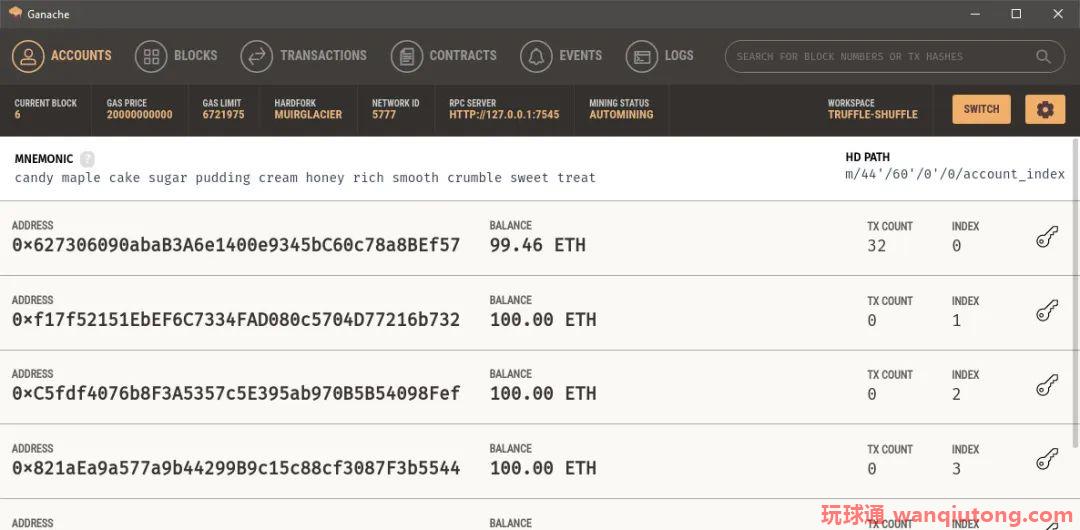Maximize the Ganache window

[1016, 14]
